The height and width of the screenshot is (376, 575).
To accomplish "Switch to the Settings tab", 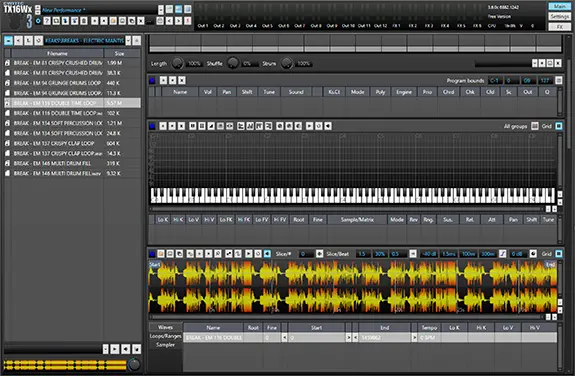I will [559, 17].
